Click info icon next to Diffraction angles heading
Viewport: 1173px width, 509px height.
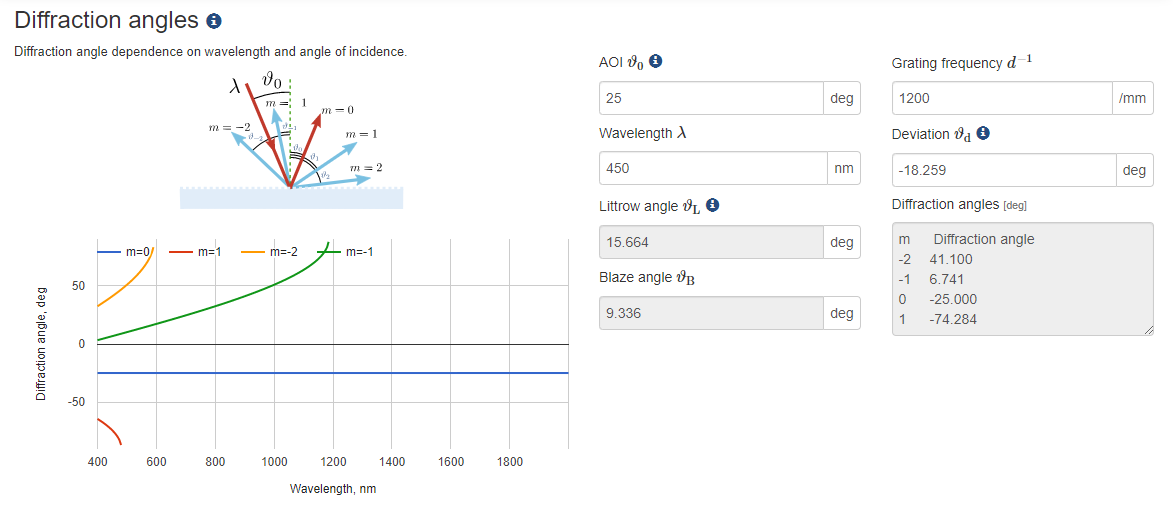tap(213, 21)
